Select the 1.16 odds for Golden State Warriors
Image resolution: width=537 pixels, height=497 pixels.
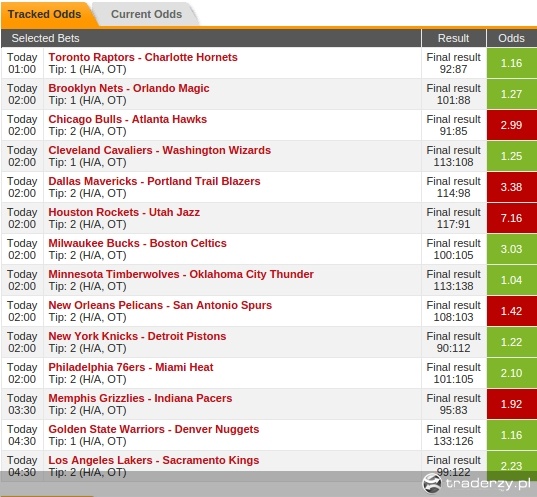point(512,435)
